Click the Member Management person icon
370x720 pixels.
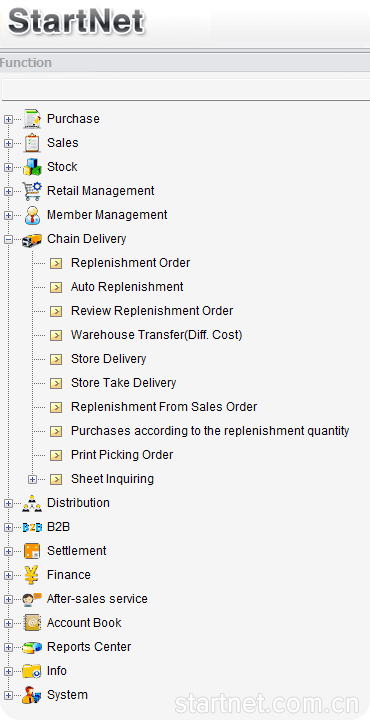click(x=32, y=215)
